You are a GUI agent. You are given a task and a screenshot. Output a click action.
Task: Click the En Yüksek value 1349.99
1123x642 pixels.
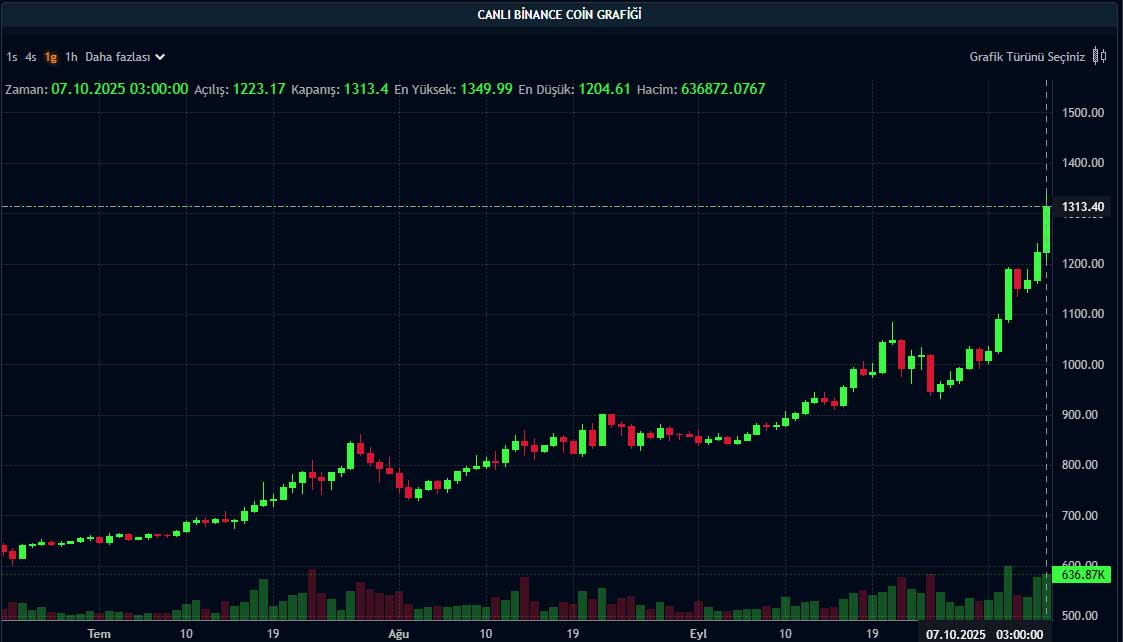485,89
